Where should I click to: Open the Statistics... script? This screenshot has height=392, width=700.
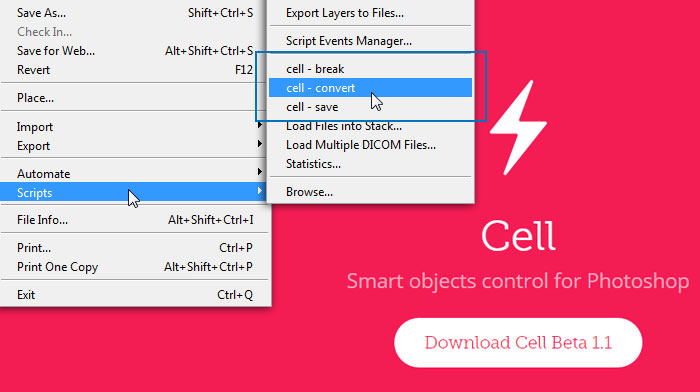[x=370, y=164]
